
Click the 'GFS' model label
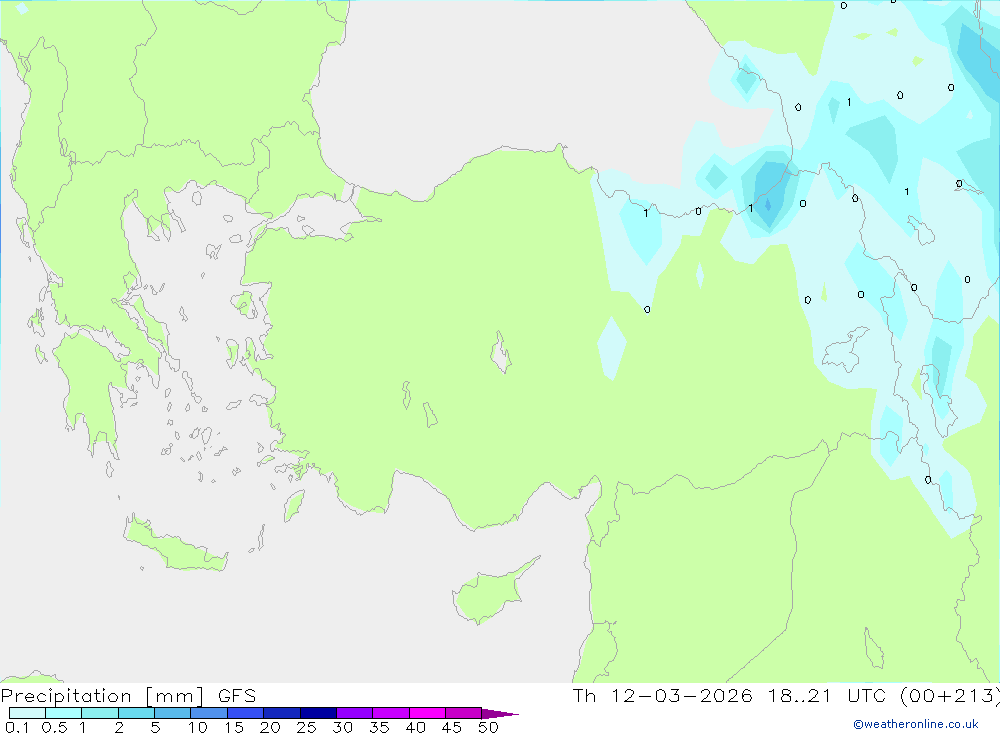[x=237, y=696]
